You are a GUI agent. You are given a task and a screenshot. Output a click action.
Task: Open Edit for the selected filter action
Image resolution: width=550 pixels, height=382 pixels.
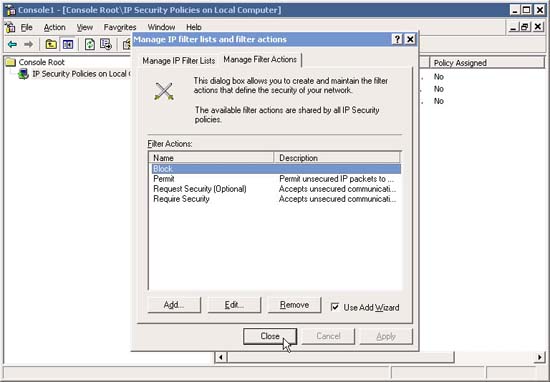pyautogui.click(x=234, y=305)
